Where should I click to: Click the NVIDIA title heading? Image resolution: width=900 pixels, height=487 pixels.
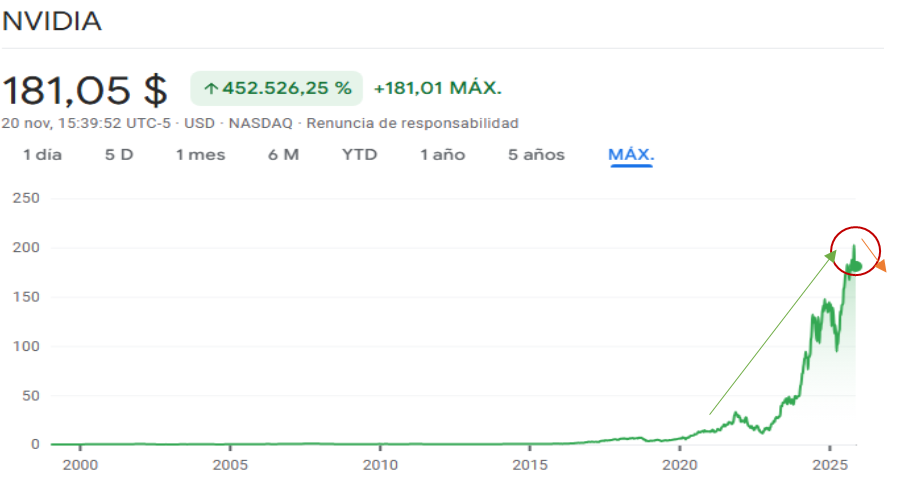(52, 22)
